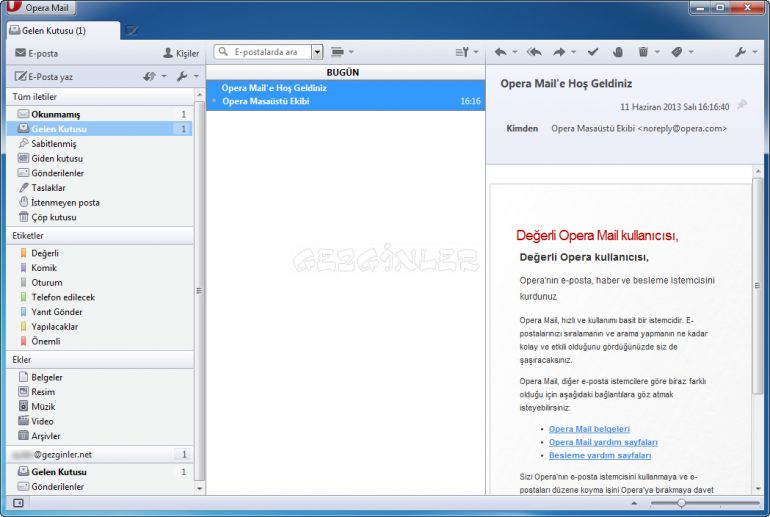Open Belgeler attachments filter
770x517 pixels.
click(100, 377)
